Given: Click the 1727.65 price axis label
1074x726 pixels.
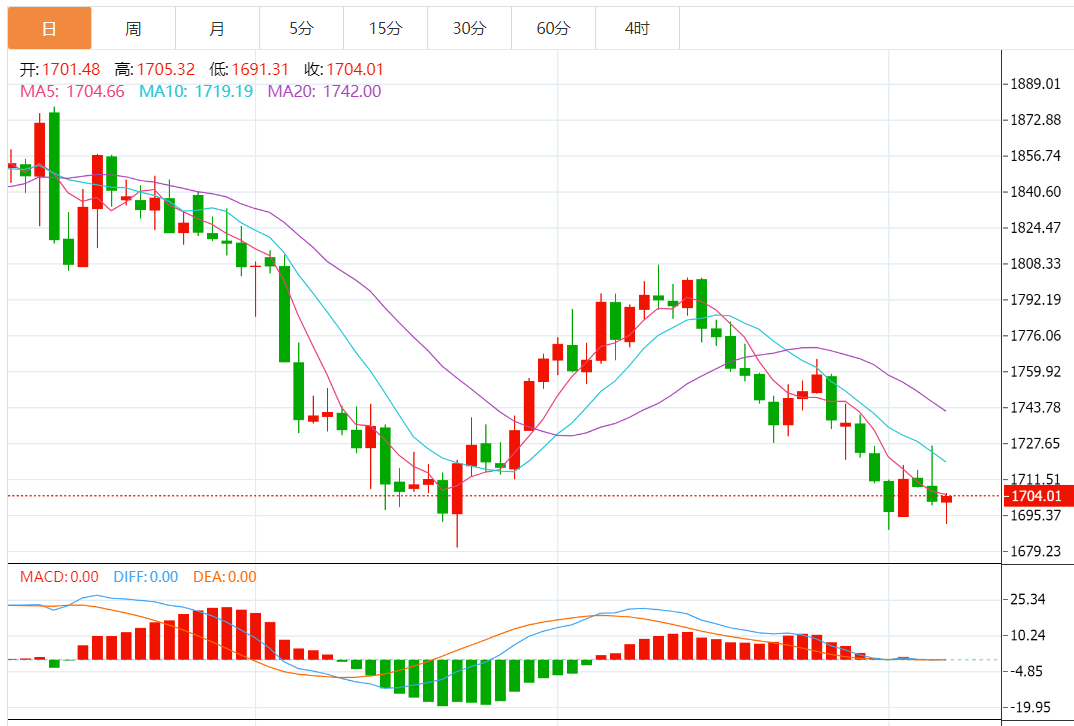Looking at the screenshot, I should [x=1036, y=443].
